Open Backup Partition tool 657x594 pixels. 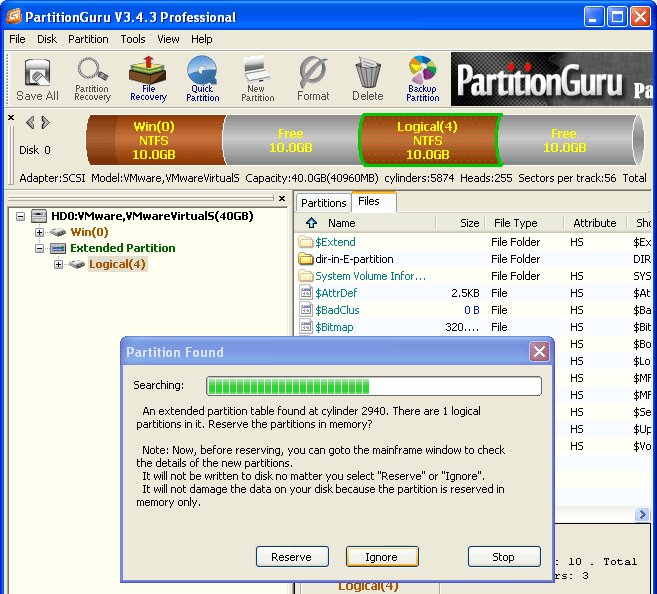click(x=422, y=80)
